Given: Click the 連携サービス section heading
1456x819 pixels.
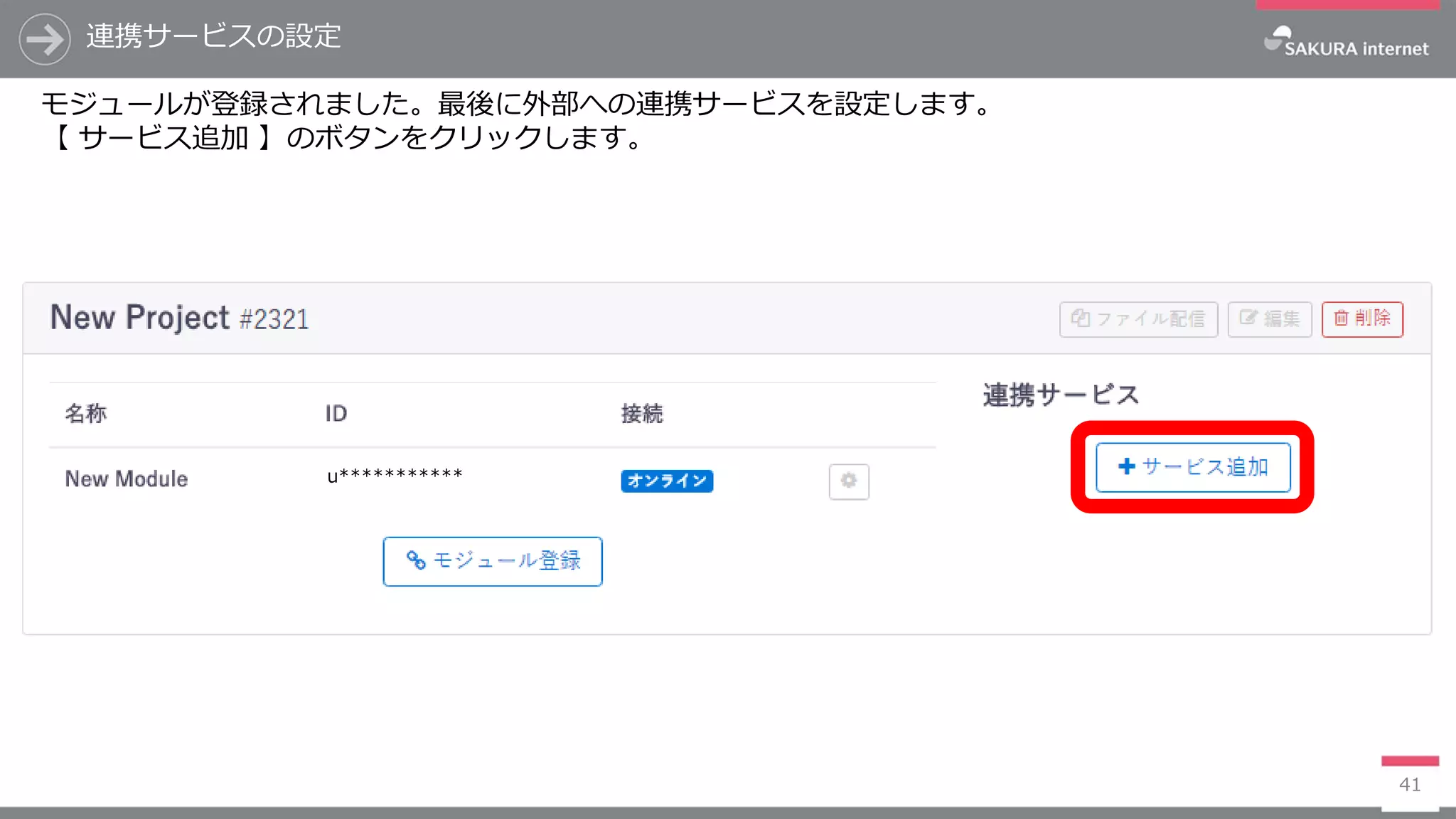Looking at the screenshot, I should (1061, 395).
